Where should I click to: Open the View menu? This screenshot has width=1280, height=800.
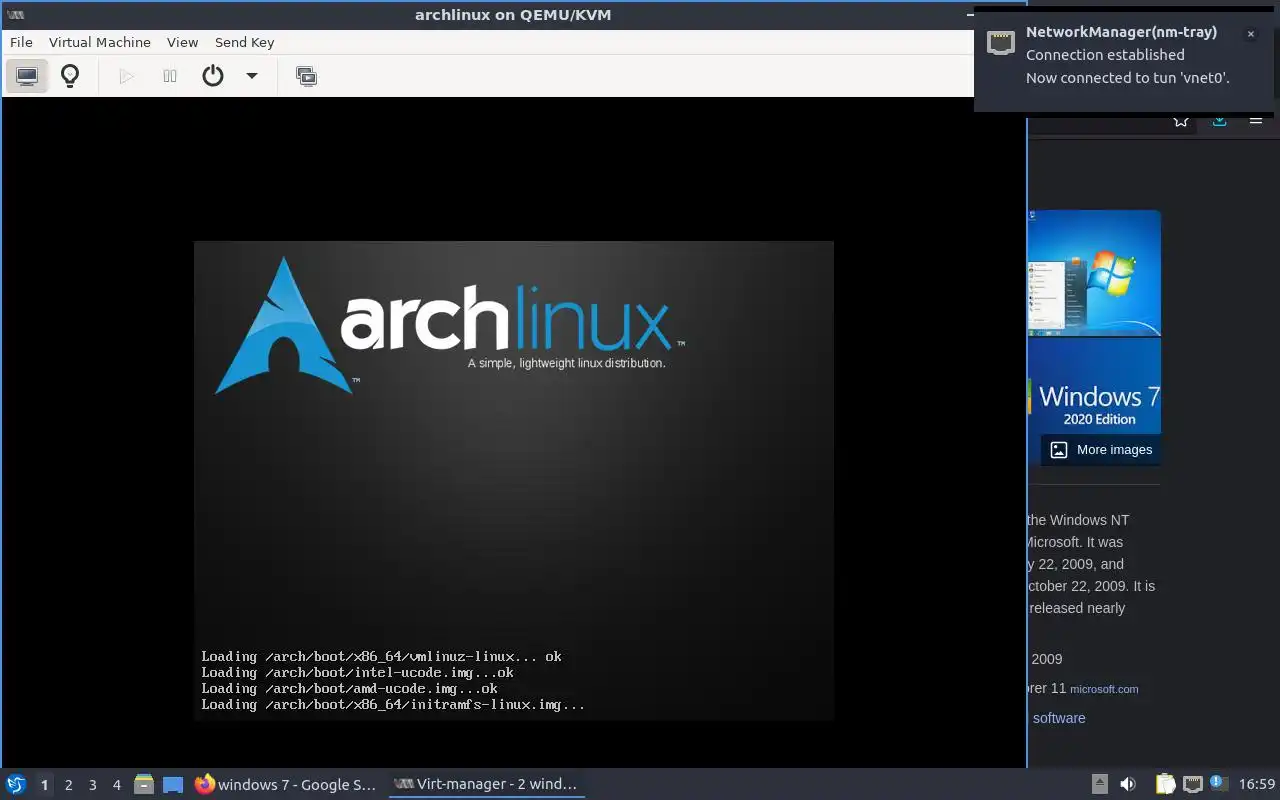click(182, 42)
